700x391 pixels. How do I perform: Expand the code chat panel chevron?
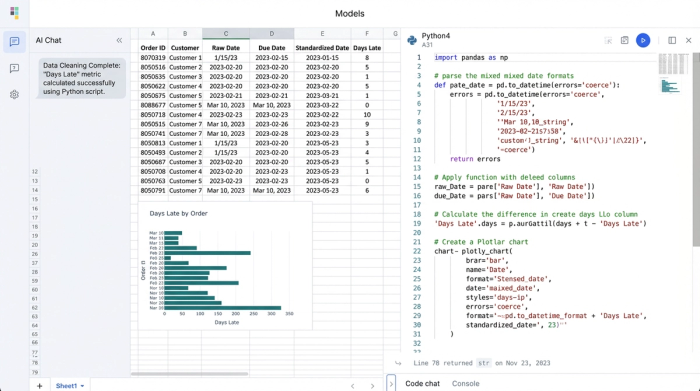click(x=391, y=383)
